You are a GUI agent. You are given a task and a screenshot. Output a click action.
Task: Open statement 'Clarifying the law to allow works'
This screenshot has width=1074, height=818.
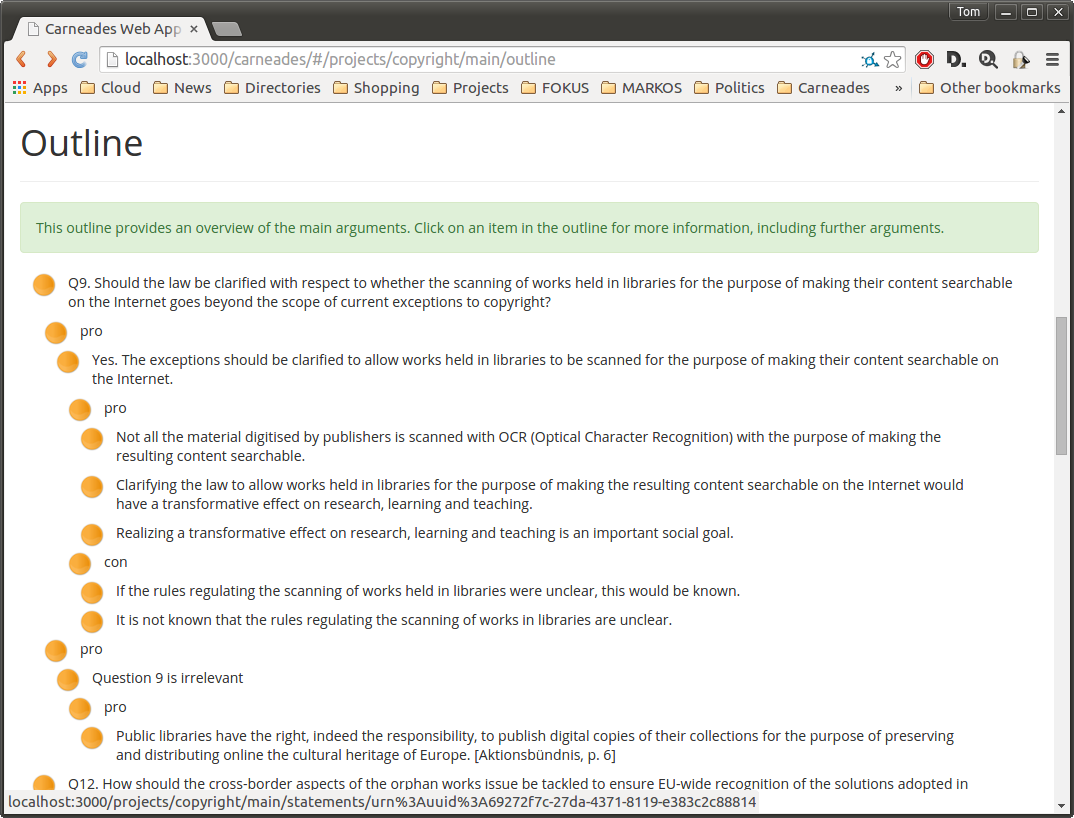pyautogui.click(x=540, y=495)
